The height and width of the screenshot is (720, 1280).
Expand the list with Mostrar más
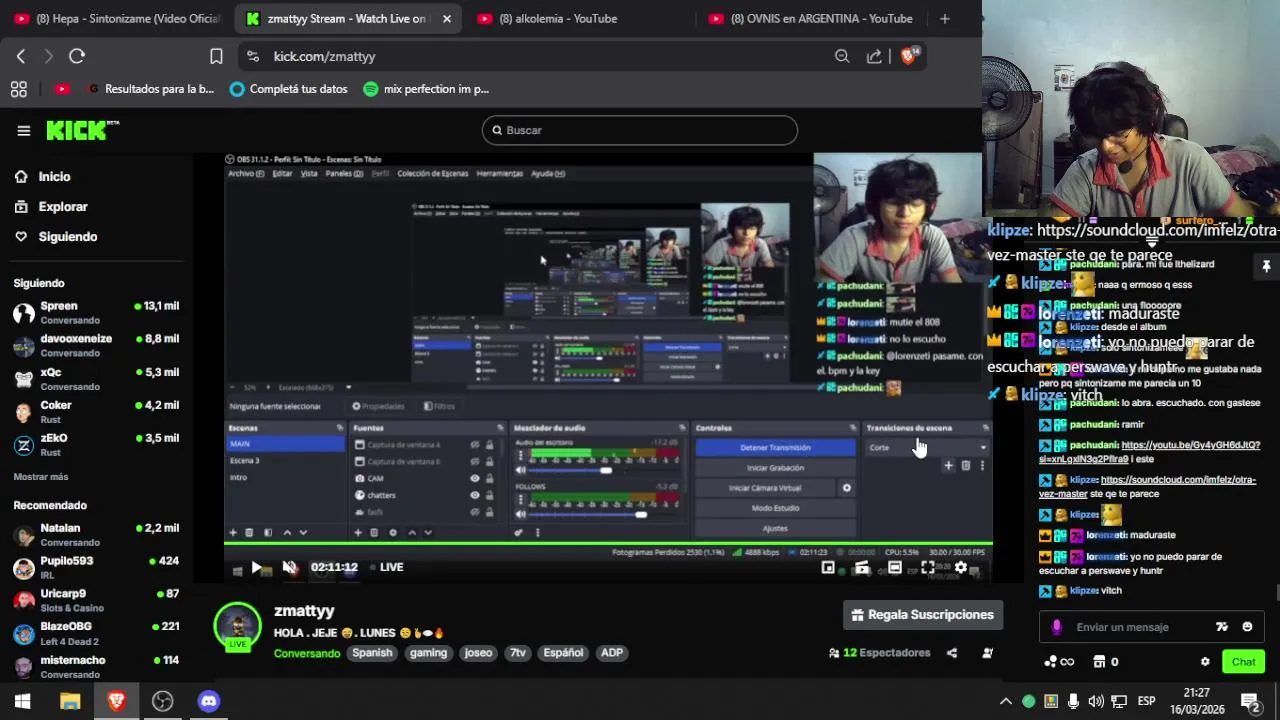coord(41,477)
